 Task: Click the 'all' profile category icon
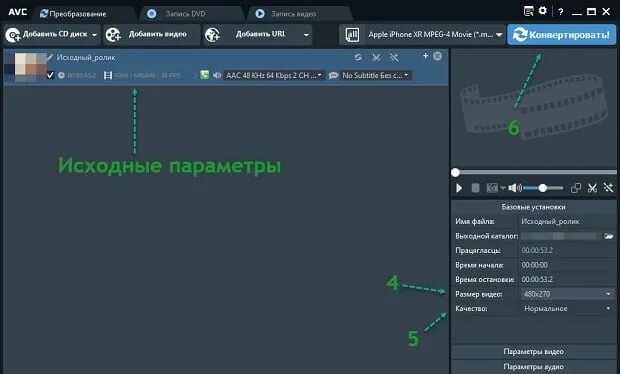click(x=352, y=35)
